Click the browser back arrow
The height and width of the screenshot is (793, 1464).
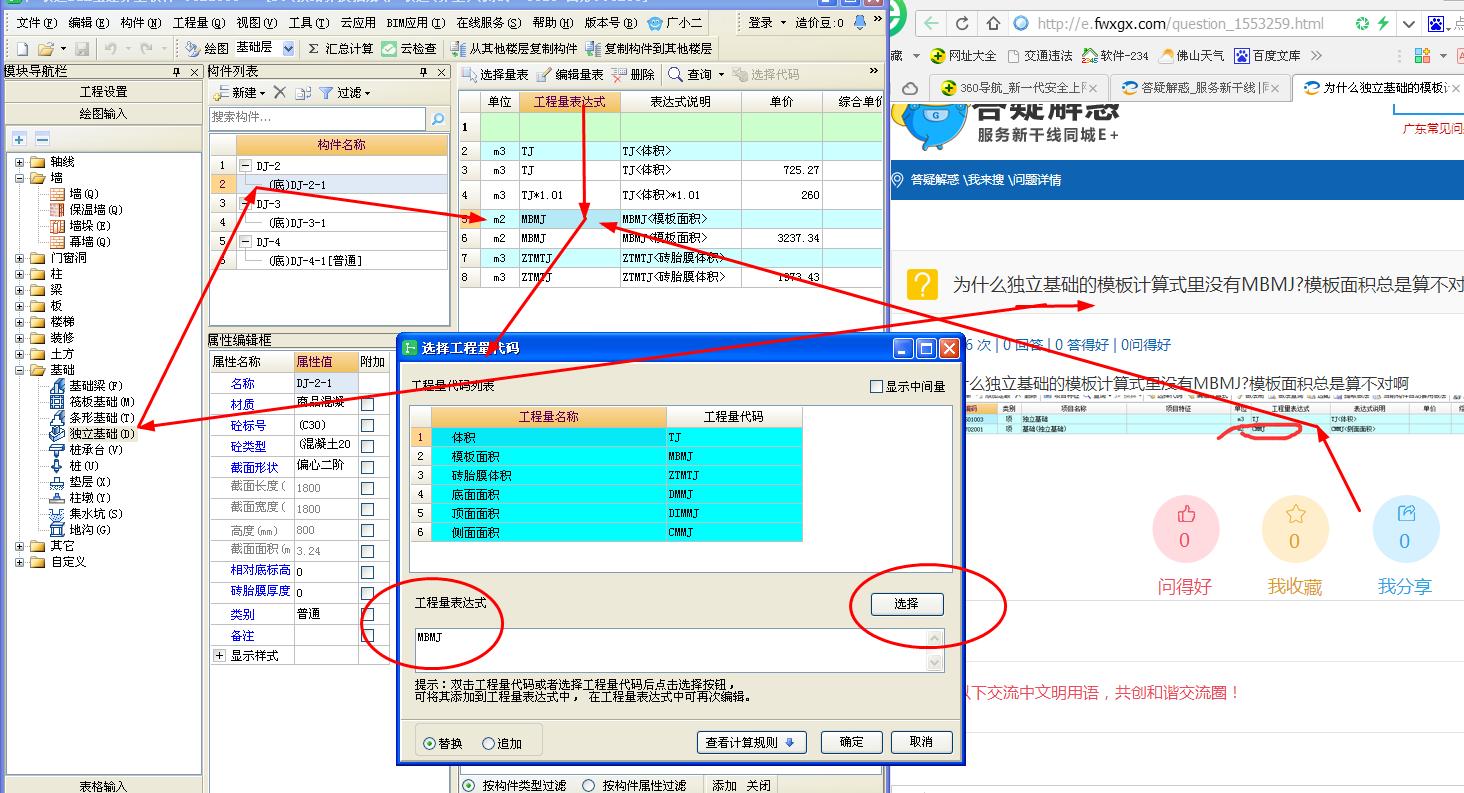click(931, 23)
